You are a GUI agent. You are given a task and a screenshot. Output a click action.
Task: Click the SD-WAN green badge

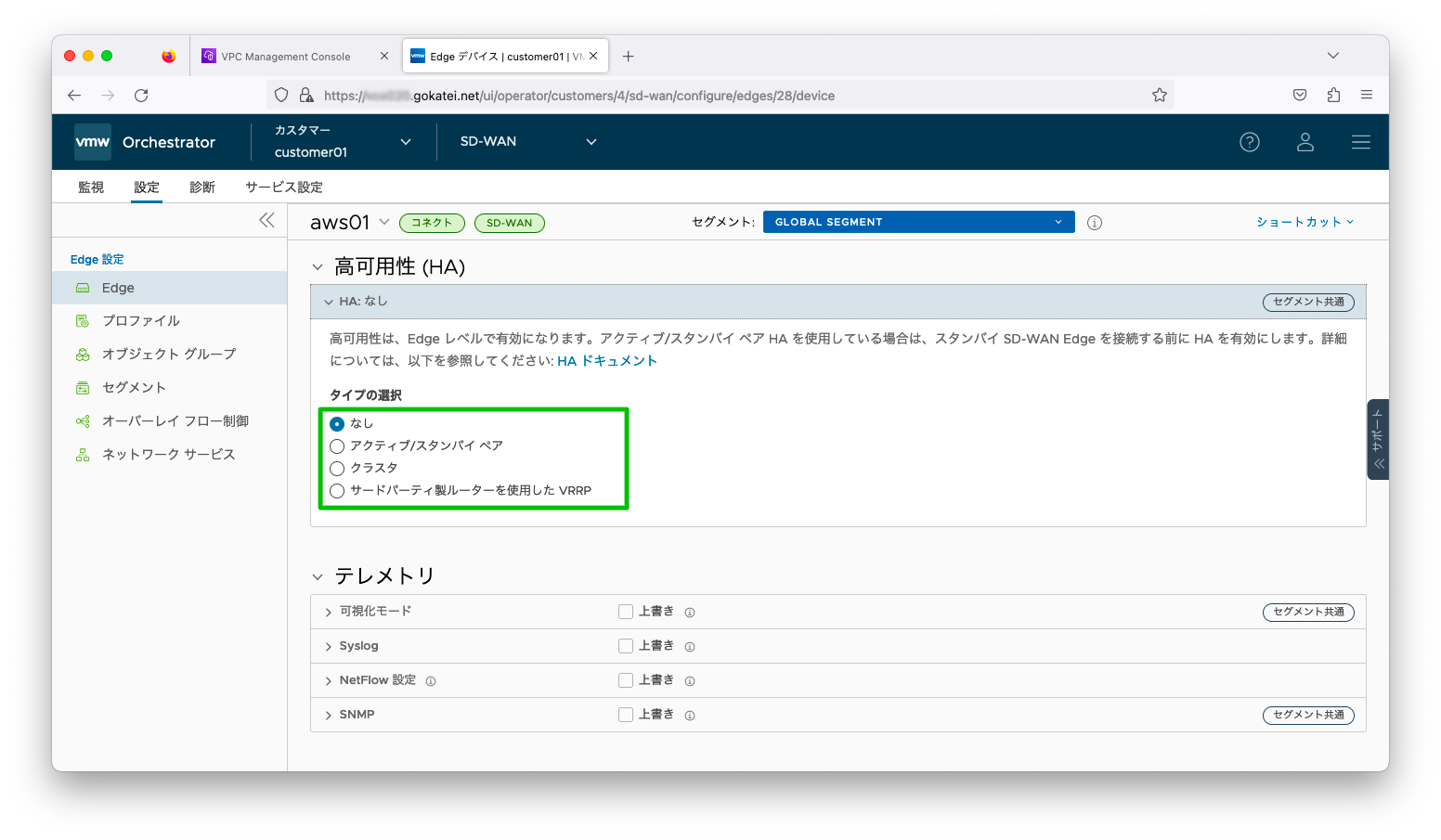(x=510, y=223)
